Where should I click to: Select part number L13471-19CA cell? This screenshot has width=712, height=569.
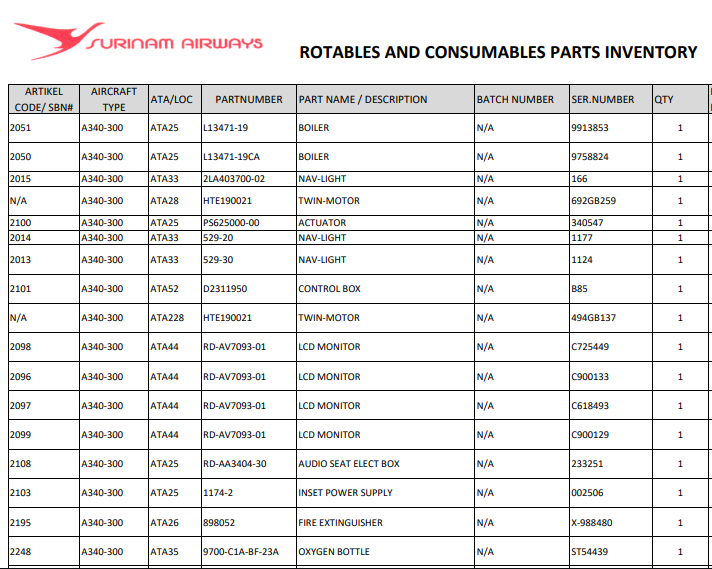tap(231, 157)
